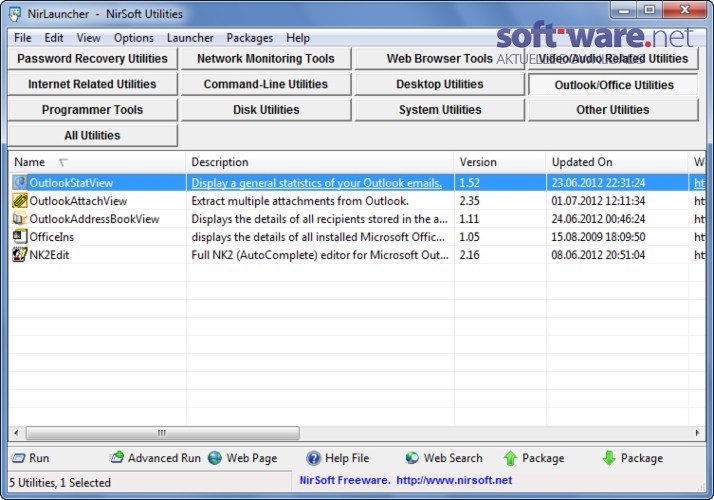Switch to Other Utilities group
The width and height of the screenshot is (714, 500).
coord(613,110)
